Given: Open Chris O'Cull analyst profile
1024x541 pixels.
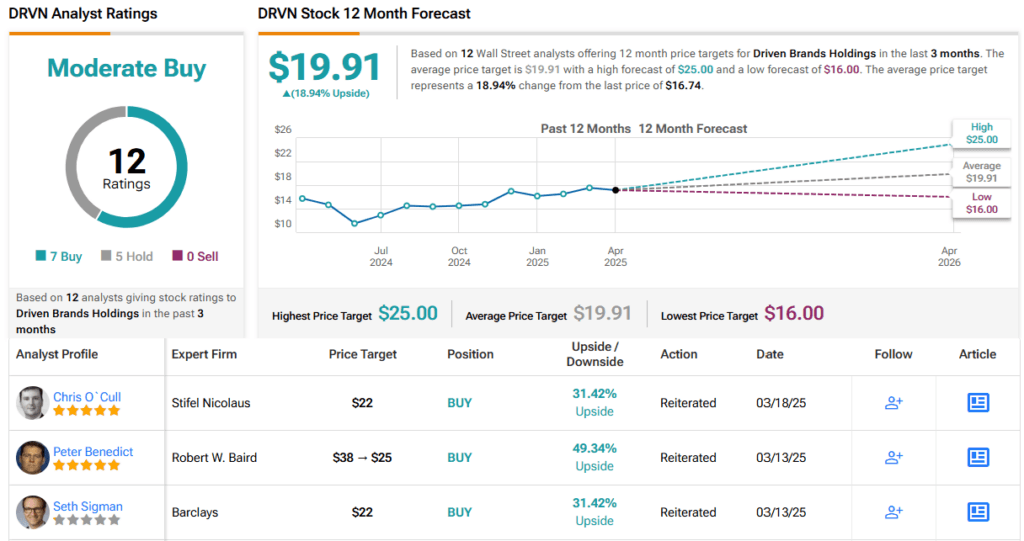Looking at the screenshot, I should click(87, 397).
